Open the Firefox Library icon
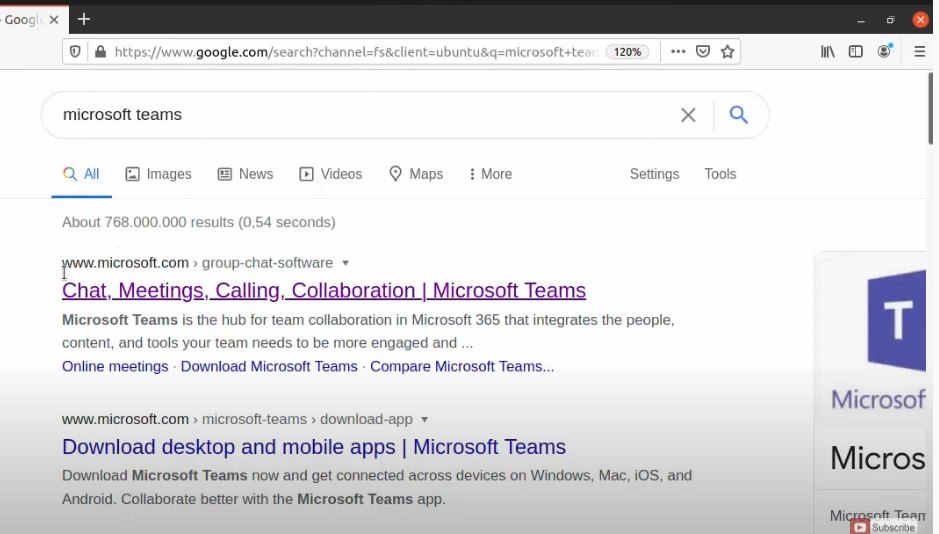 (x=828, y=52)
